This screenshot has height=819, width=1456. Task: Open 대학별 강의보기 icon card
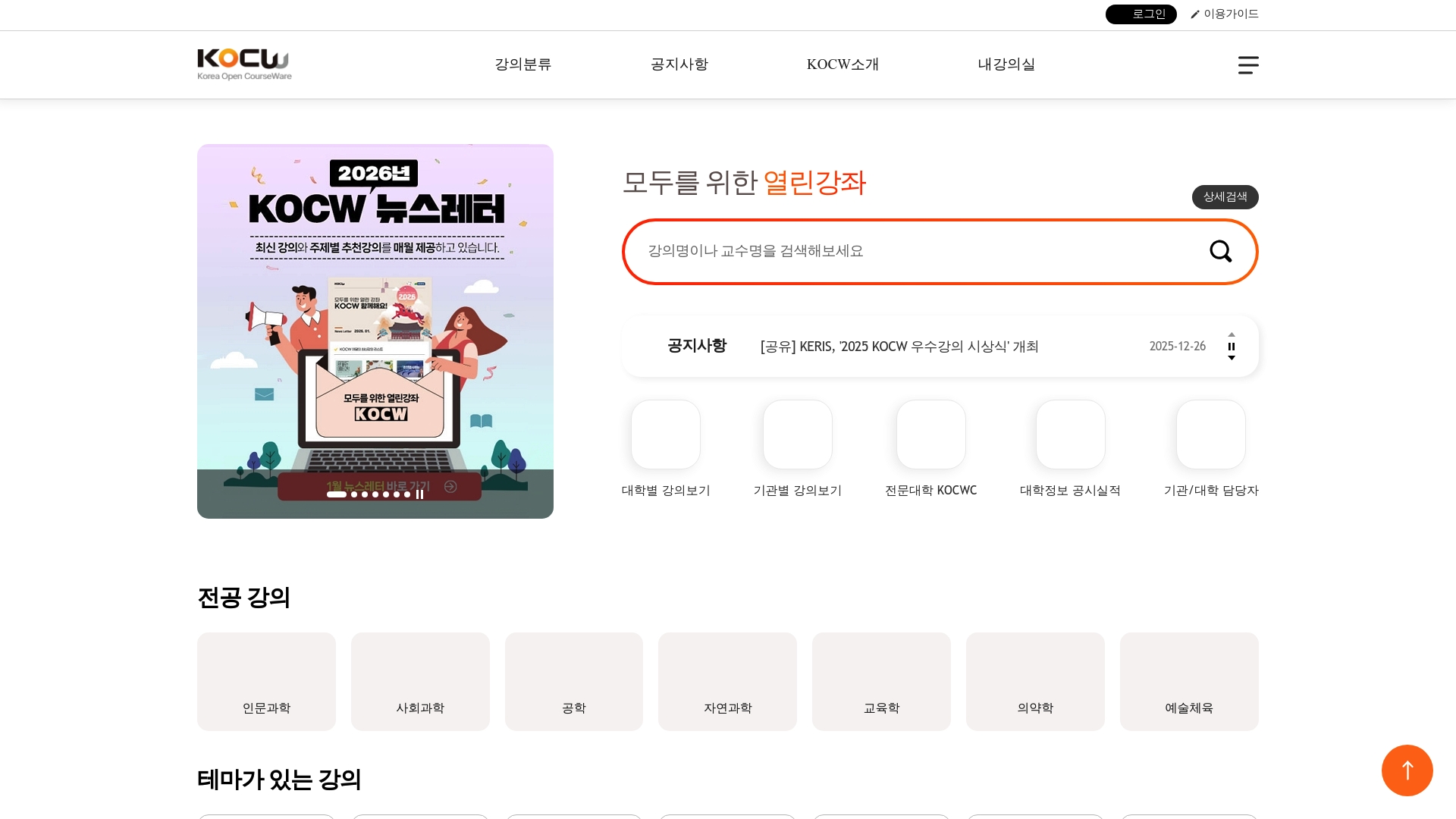coord(665,434)
